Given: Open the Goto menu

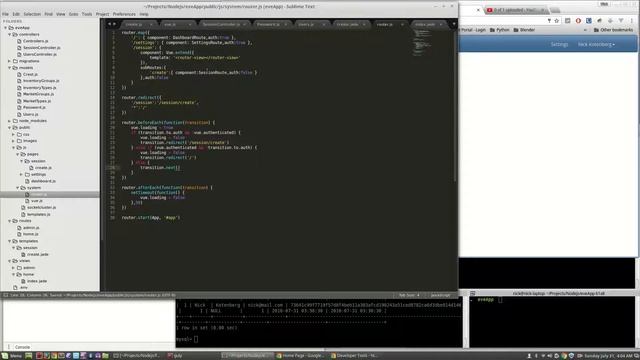Looking at the screenshot, I should [x=73, y=14].
